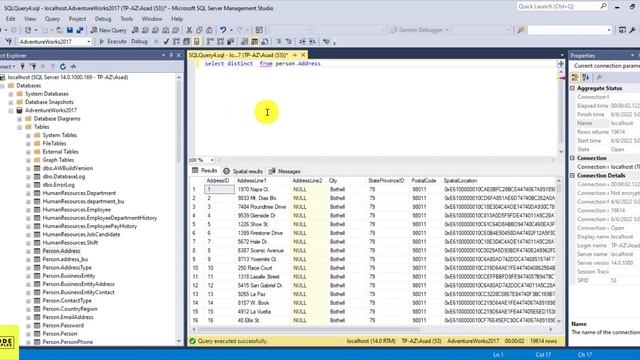
Task: Click the Decrease Indent icon
Action: click(x=302, y=42)
